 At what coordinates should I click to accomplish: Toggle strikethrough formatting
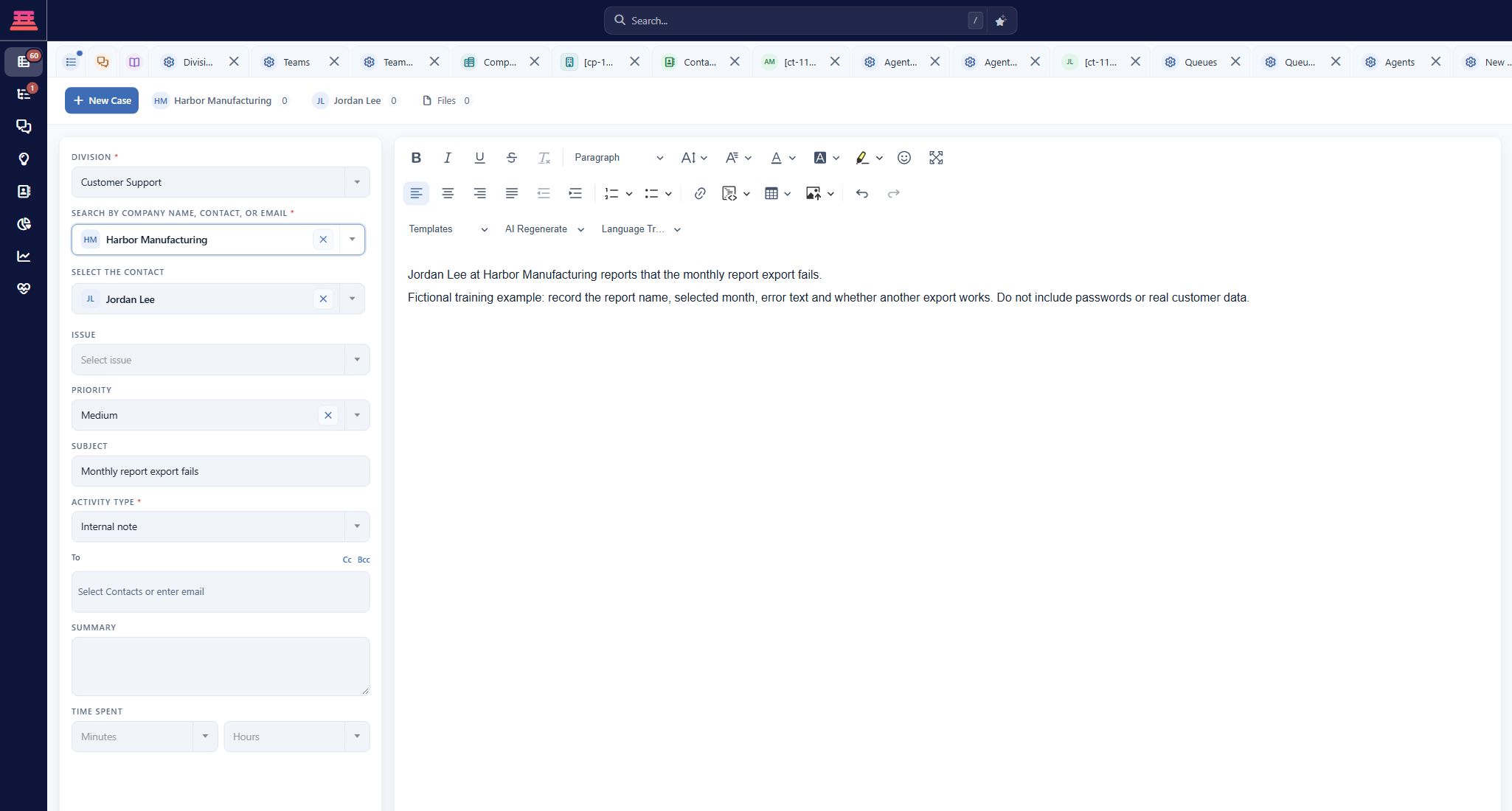coord(511,158)
